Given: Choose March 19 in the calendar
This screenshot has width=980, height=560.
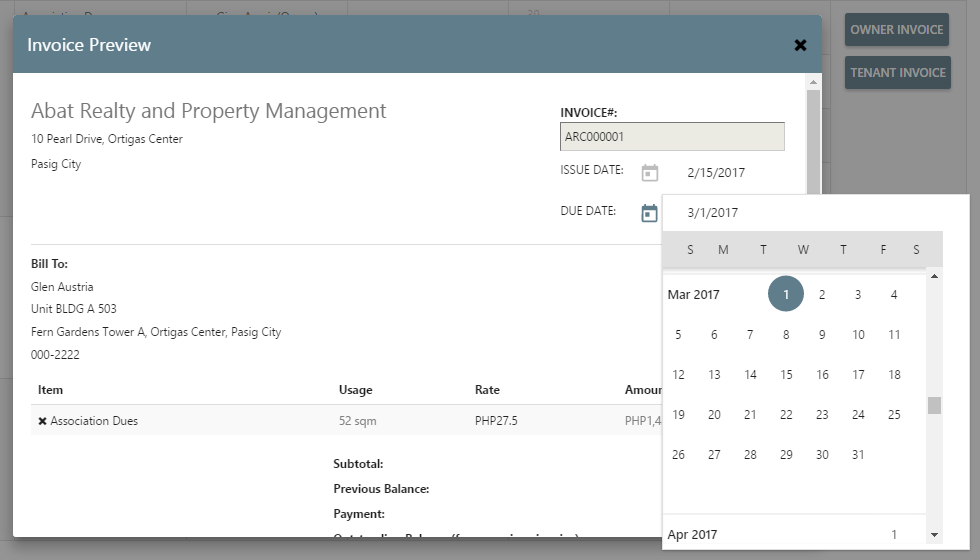Looking at the screenshot, I should 678,414.
